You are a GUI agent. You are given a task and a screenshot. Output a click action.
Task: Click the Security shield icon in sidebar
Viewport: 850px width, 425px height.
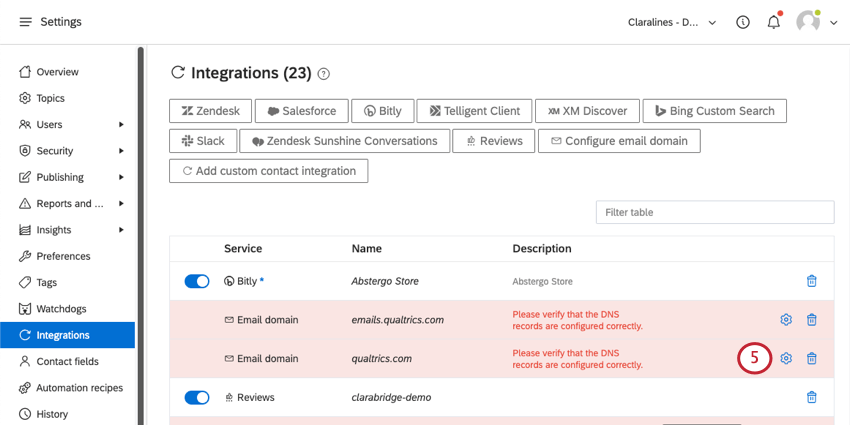[x=25, y=151]
